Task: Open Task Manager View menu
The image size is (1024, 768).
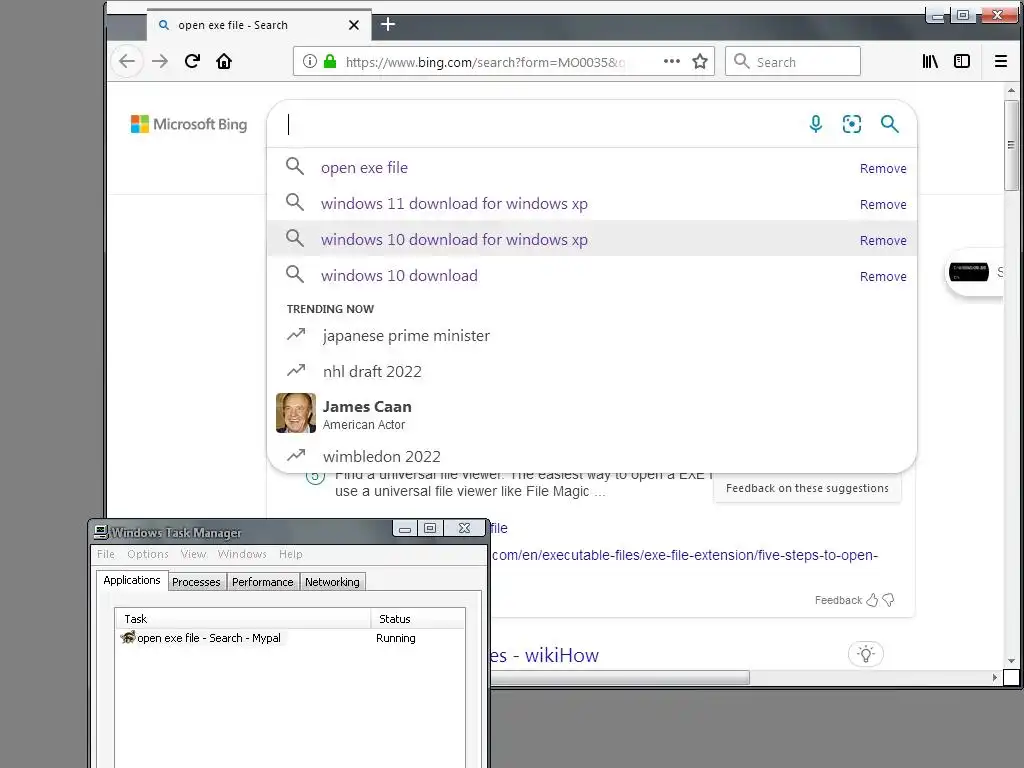Action: click(x=193, y=554)
